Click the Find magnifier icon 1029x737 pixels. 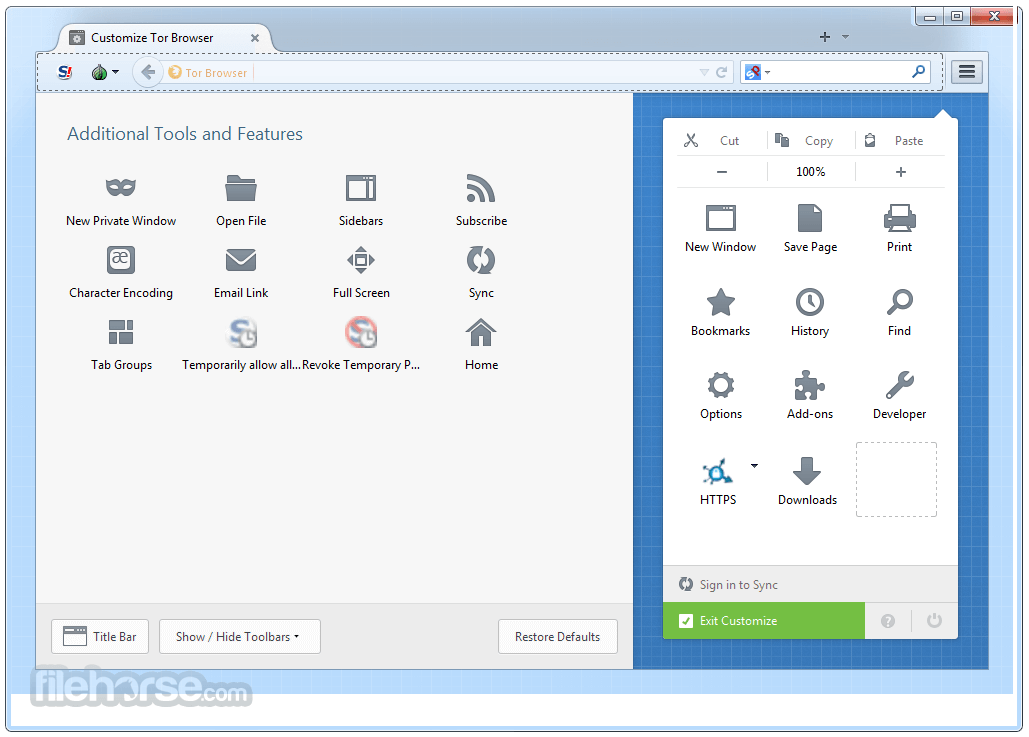(x=900, y=302)
